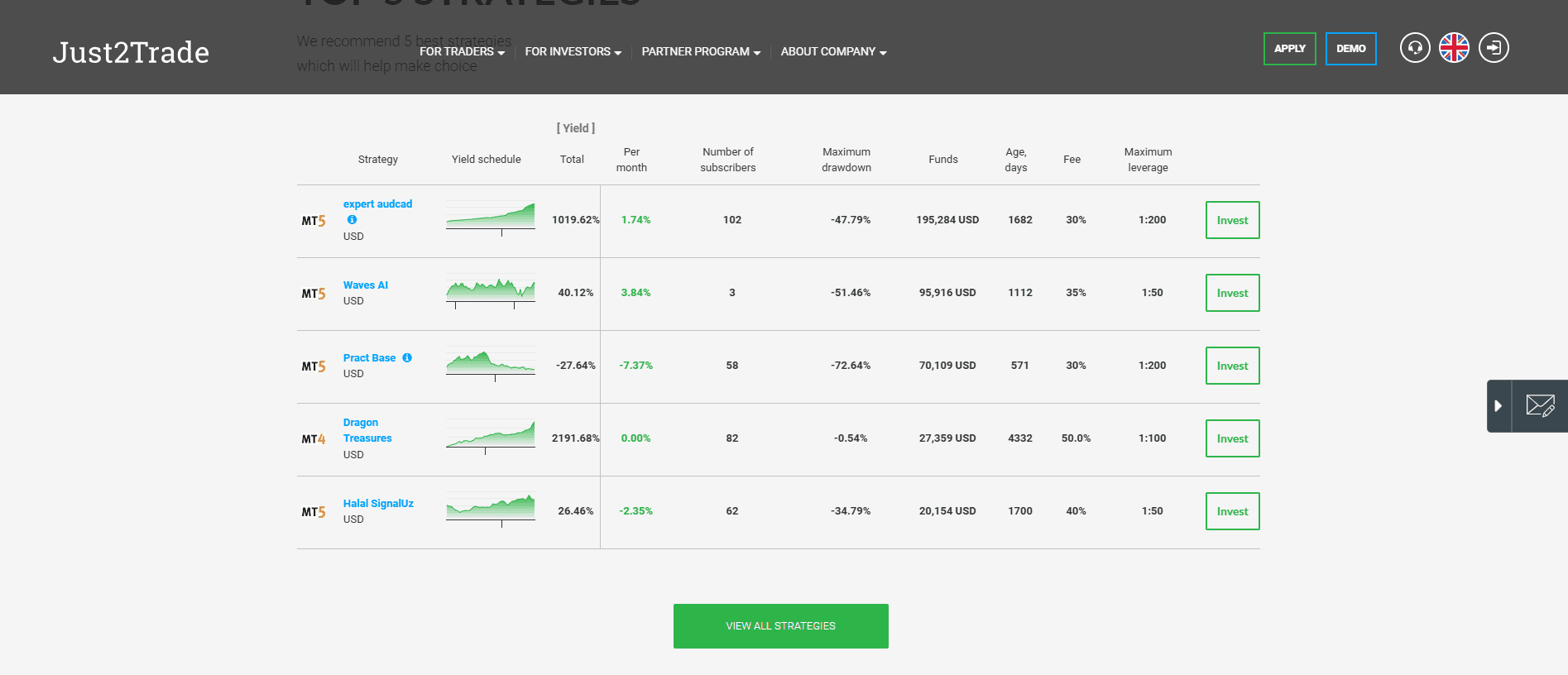Click the Number of subscribers header
Viewport: 1568px width, 675px height.
pos(728,160)
